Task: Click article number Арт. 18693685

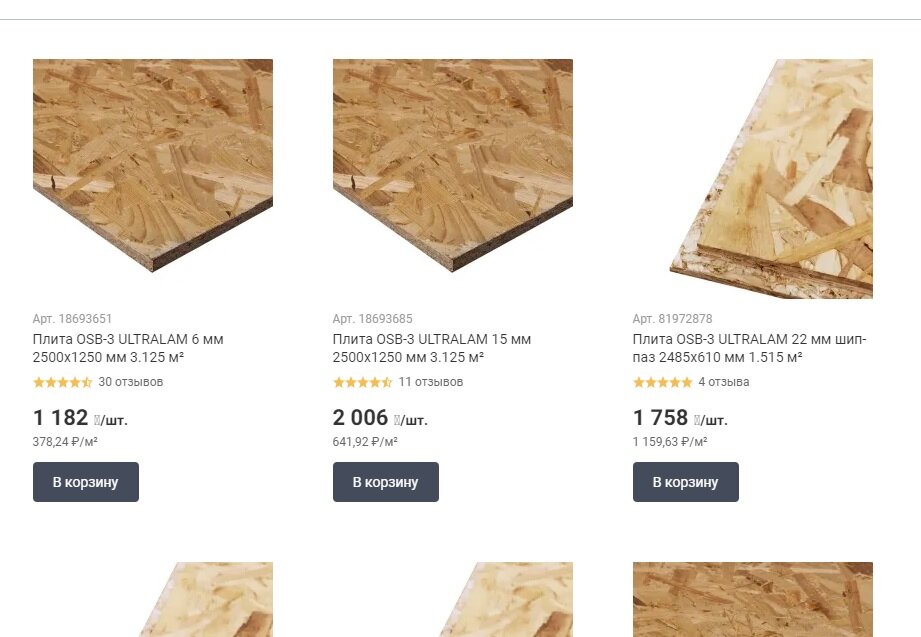Action: pyautogui.click(x=372, y=318)
